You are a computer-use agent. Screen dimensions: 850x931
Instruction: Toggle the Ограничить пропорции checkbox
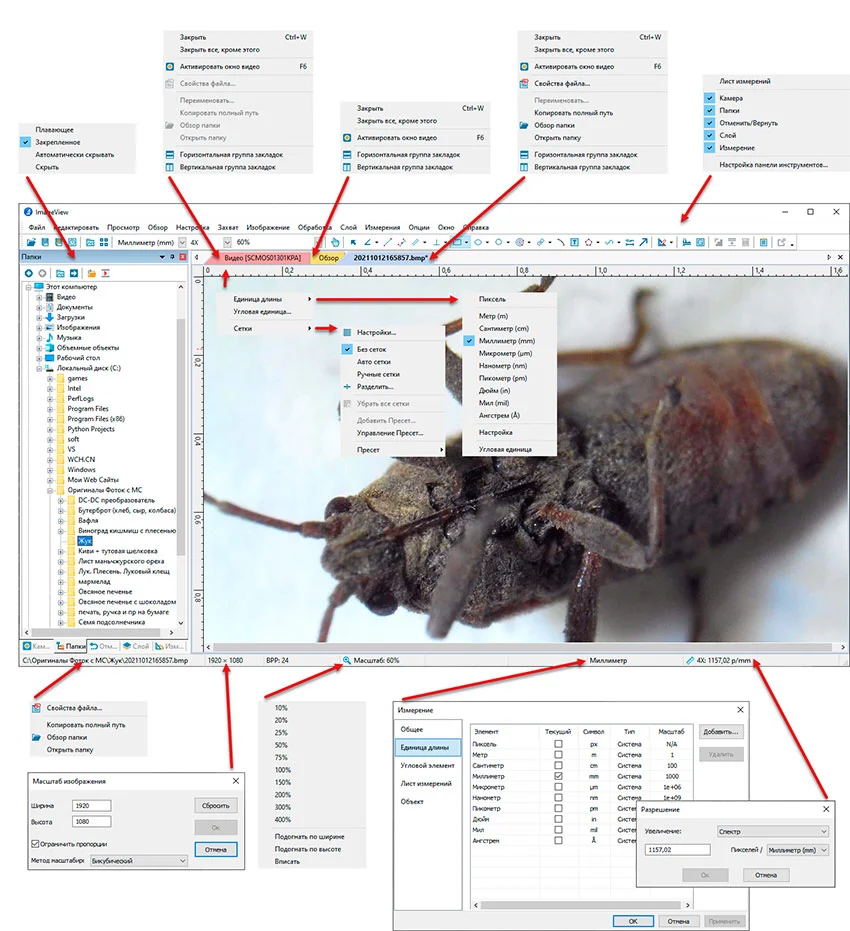[35, 843]
